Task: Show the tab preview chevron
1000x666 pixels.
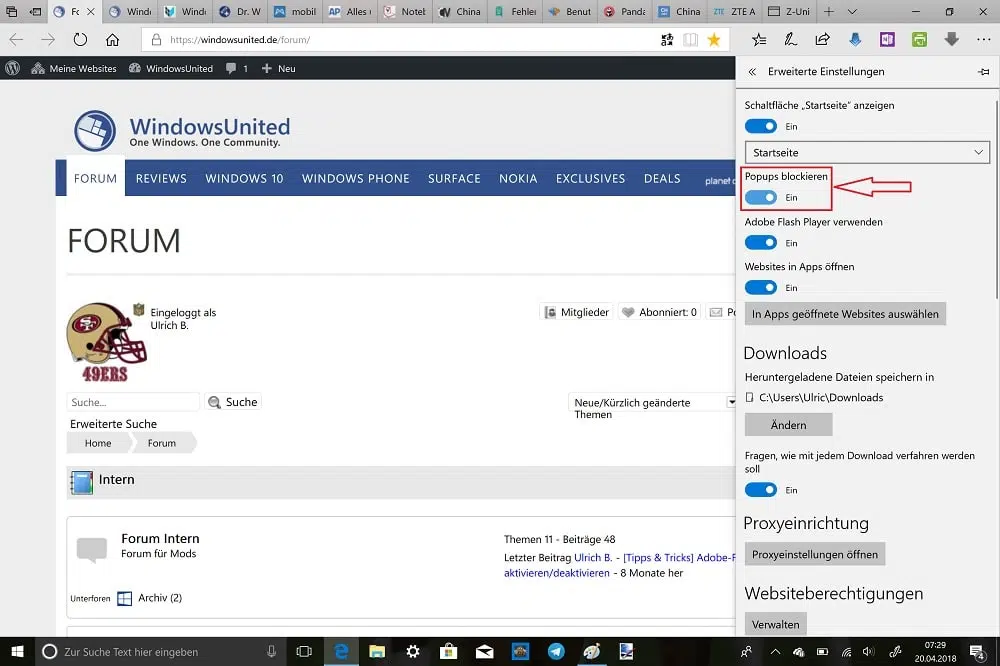Action: pos(852,11)
